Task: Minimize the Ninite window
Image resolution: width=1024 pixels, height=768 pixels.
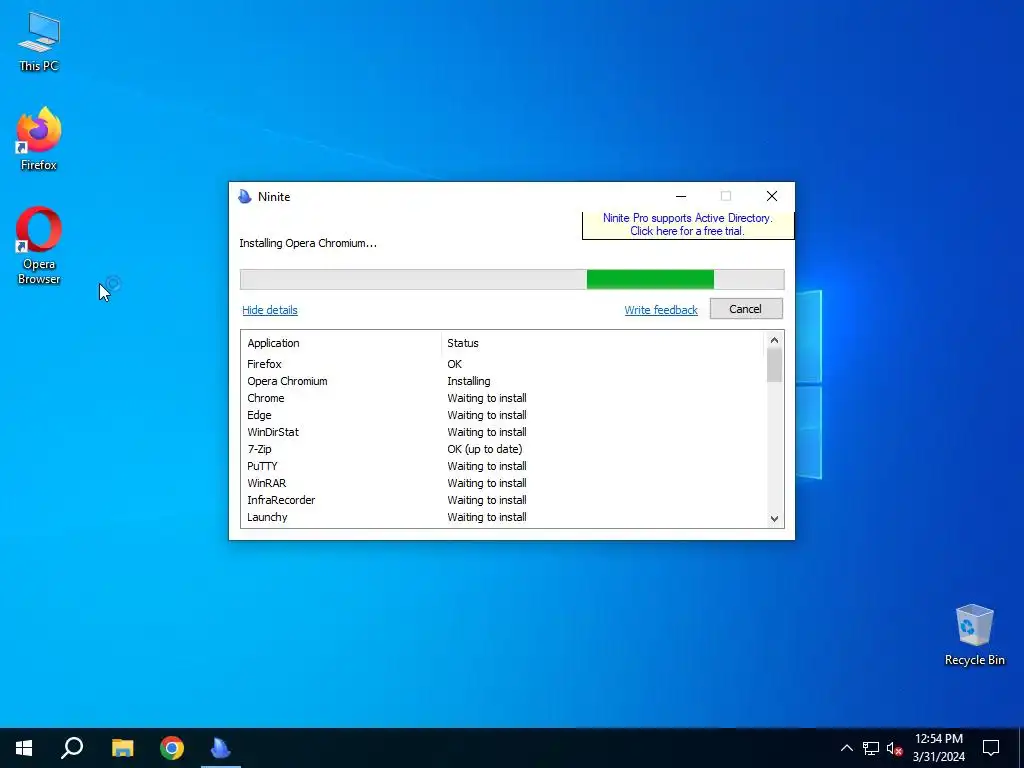Action: tap(680, 196)
